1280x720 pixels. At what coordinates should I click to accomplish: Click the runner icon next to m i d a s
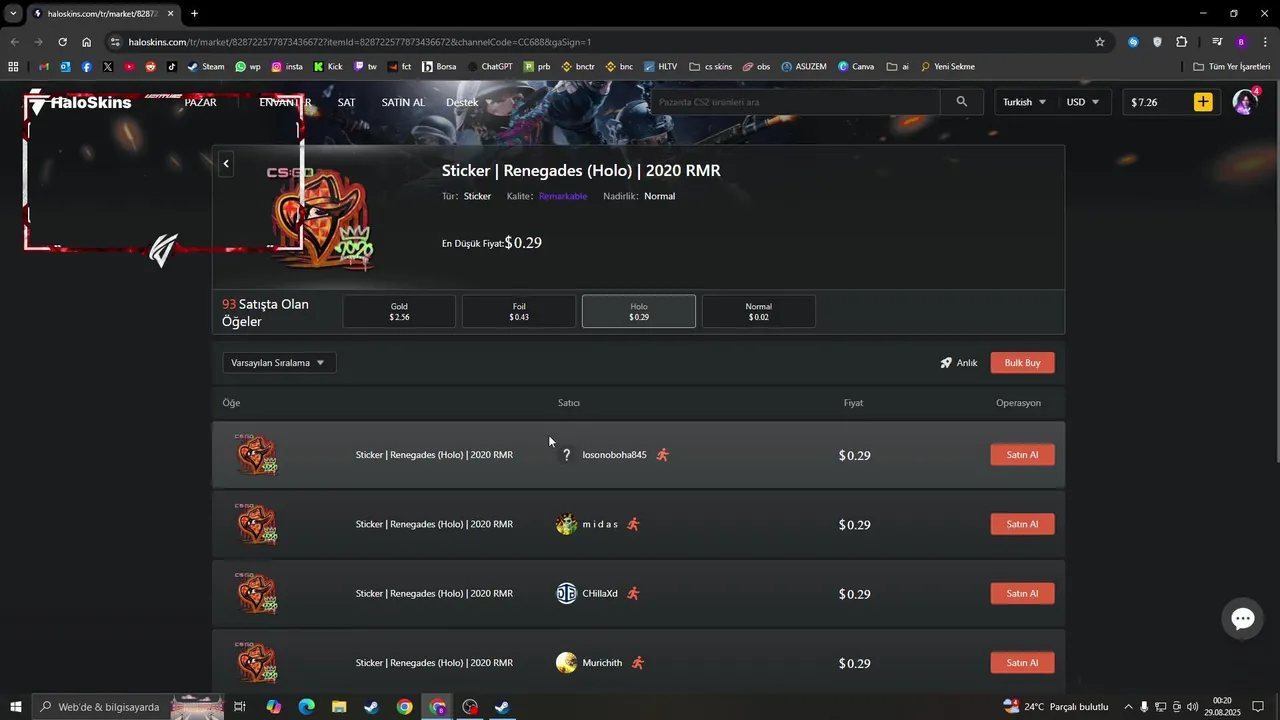pyautogui.click(x=633, y=524)
